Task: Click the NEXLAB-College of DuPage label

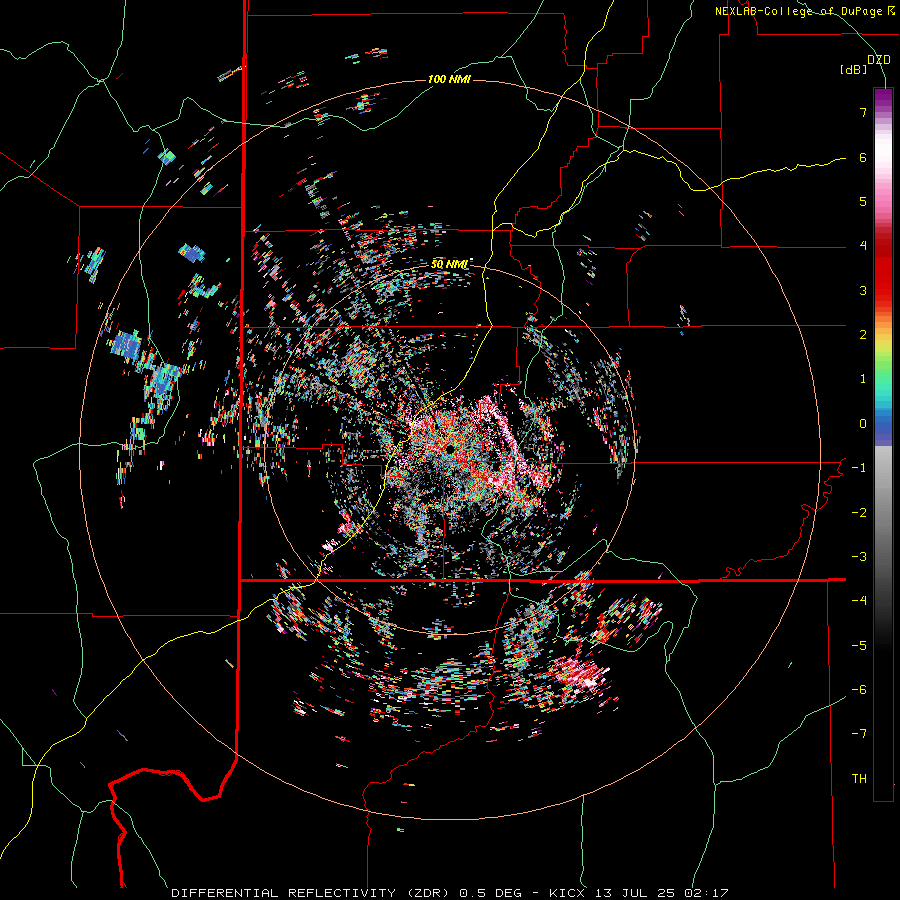Action: 804,11
